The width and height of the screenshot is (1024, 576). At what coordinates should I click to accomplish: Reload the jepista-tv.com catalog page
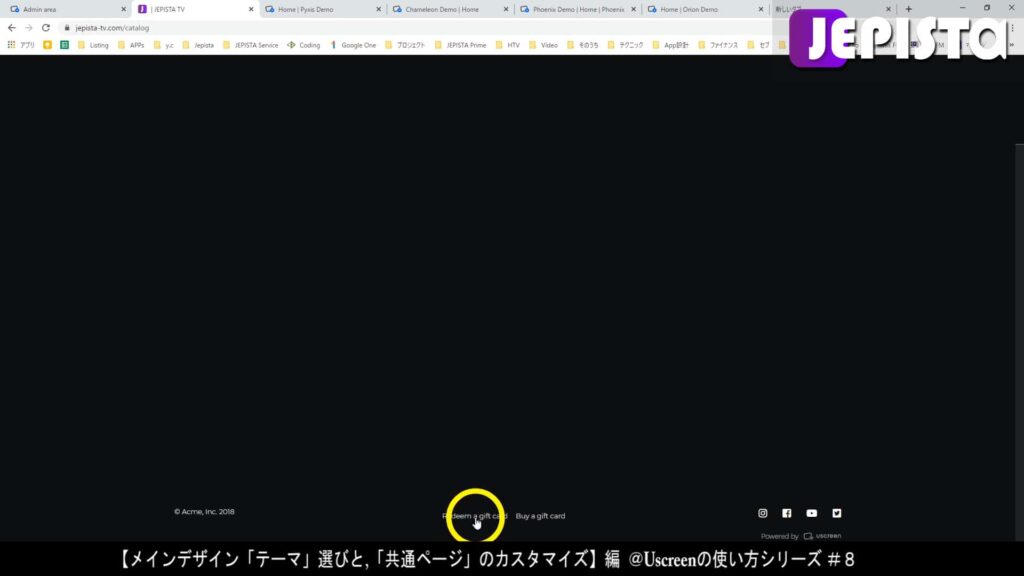pyautogui.click(x=46, y=28)
